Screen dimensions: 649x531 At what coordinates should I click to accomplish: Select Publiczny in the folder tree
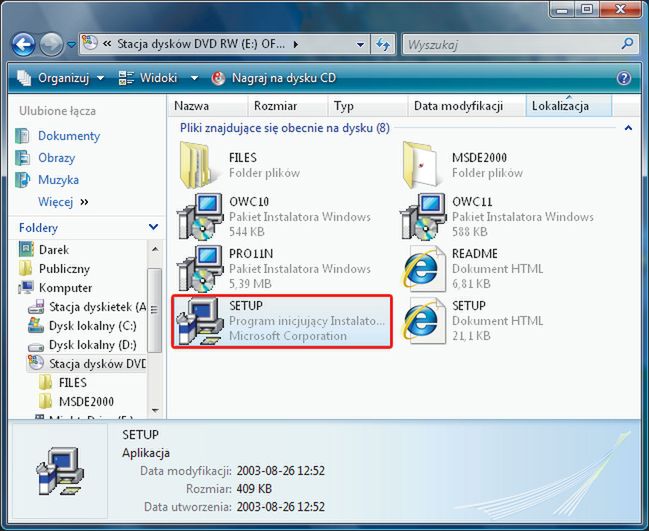click(x=64, y=269)
